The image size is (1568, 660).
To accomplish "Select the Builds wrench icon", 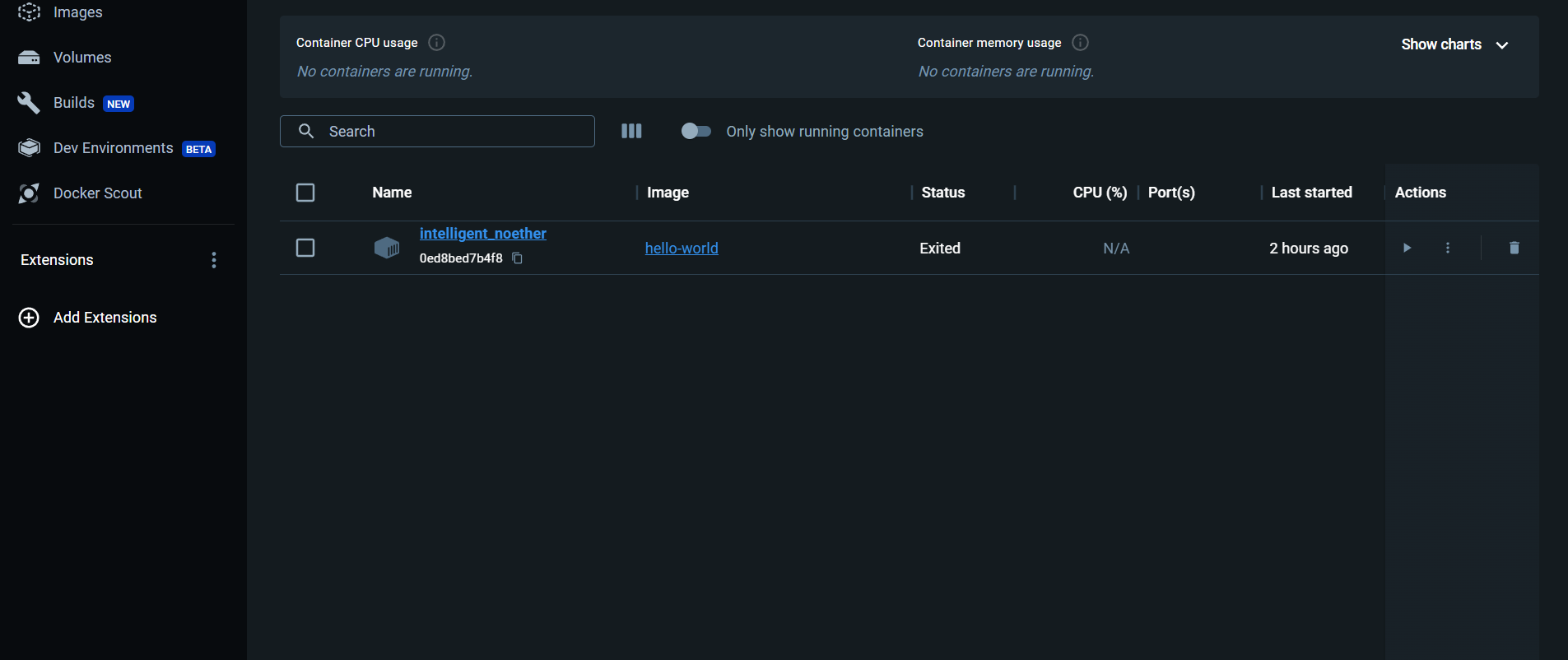I will pyautogui.click(x=29, y=103).
